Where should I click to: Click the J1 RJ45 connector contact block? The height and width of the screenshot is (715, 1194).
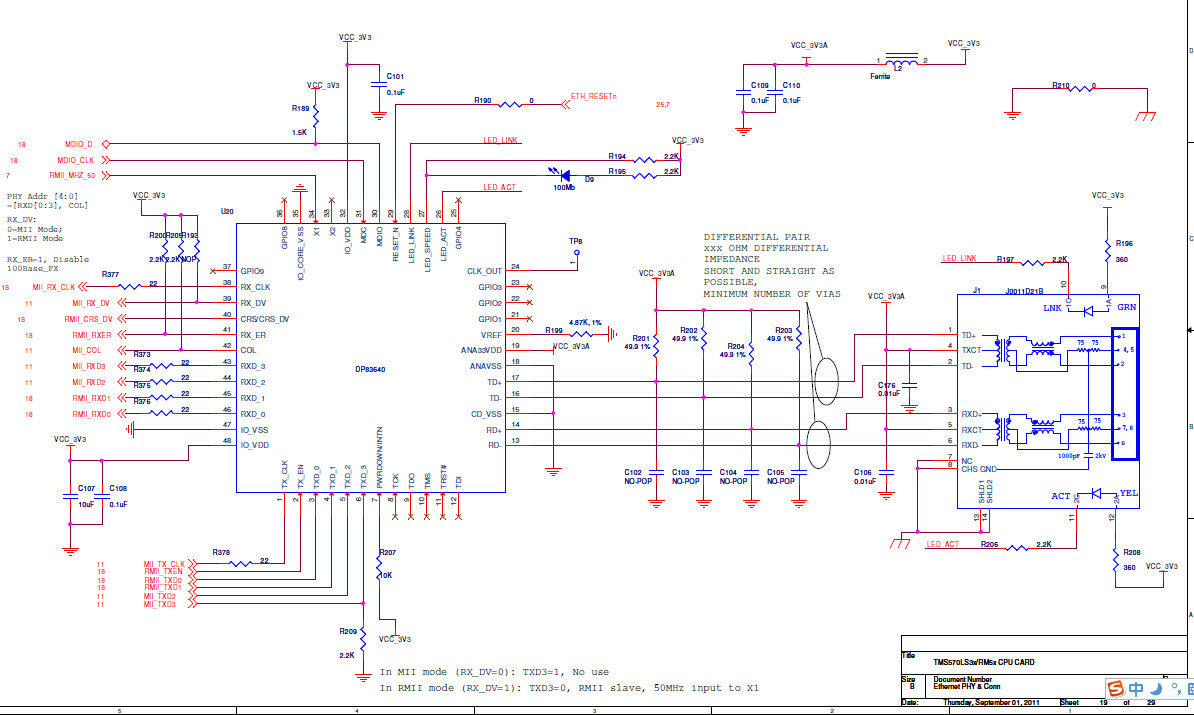click(x=1125, y=394)
